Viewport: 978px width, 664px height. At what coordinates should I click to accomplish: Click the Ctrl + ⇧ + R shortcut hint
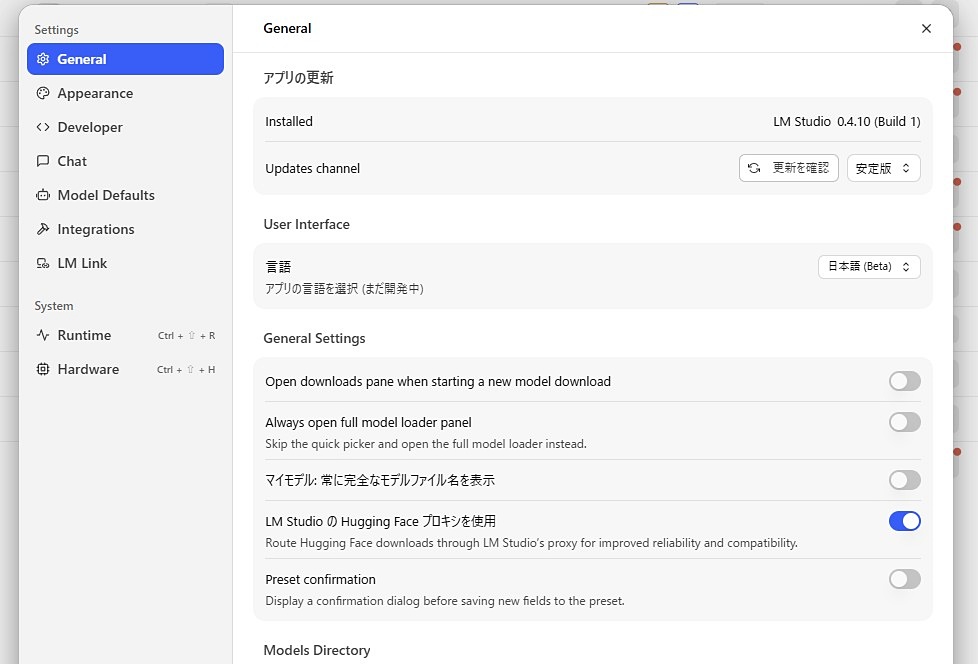pyautogui.click(x=186, y=335)
